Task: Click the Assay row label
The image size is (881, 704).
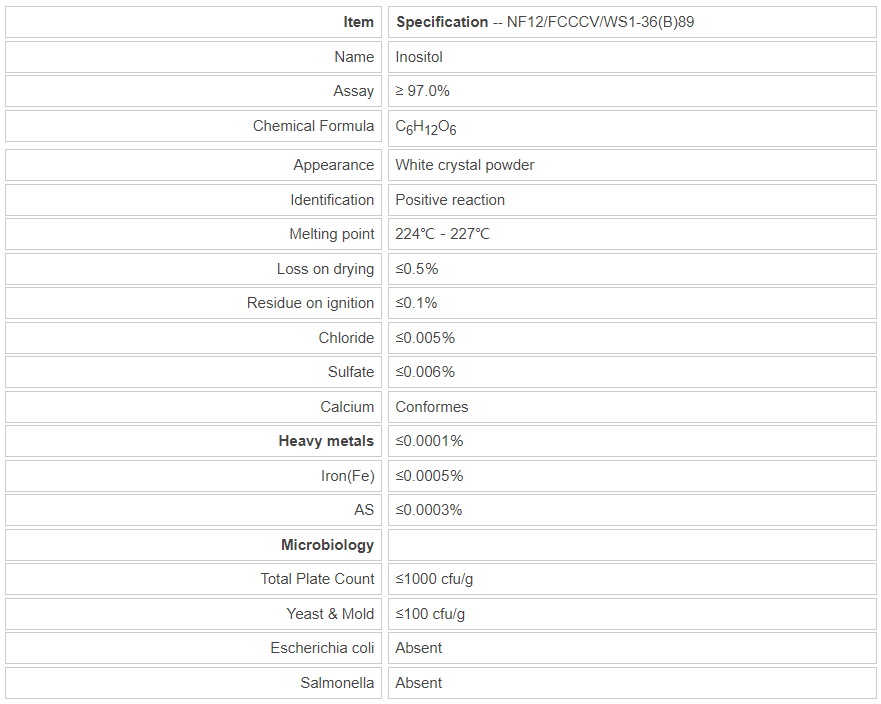Action: (x=353, y=91)
